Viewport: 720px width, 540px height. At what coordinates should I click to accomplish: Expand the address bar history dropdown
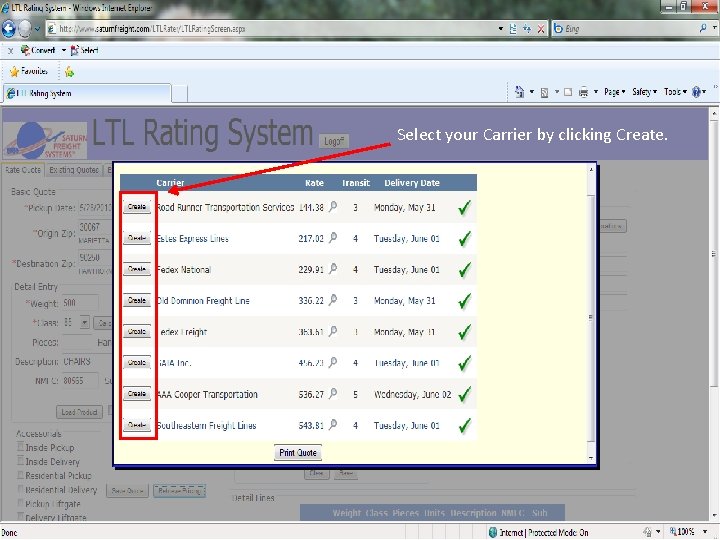coord(501,29)
